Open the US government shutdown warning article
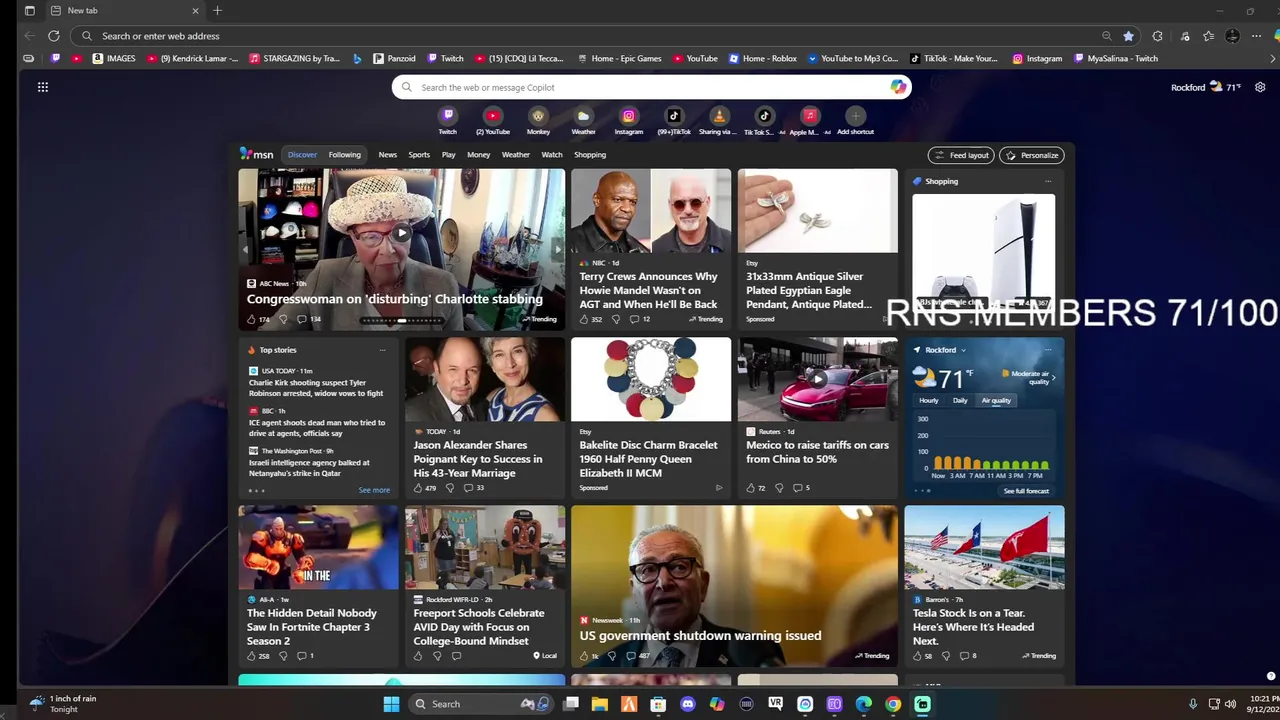Viewport: 1280px width, 720px height. [x=700, y=635]
